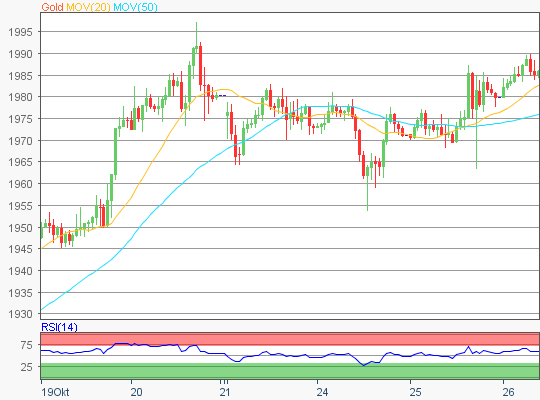This screenshot has width=540, height=400.
Task: Select the MOV(50) legend label
Action: coord(135,7)
